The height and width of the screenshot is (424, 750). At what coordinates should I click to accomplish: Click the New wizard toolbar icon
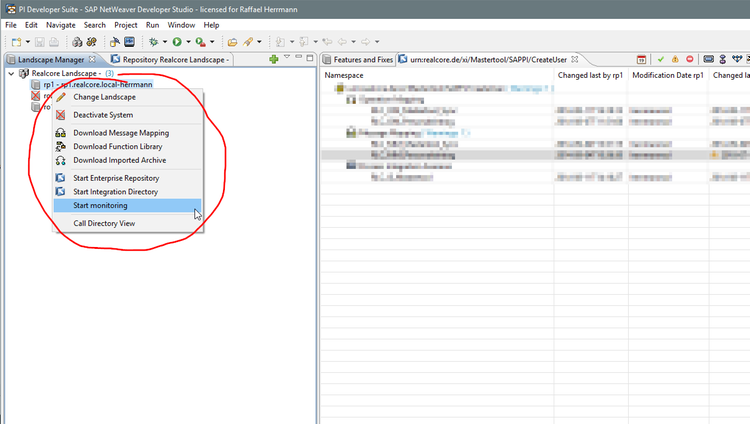coord(16,42)
